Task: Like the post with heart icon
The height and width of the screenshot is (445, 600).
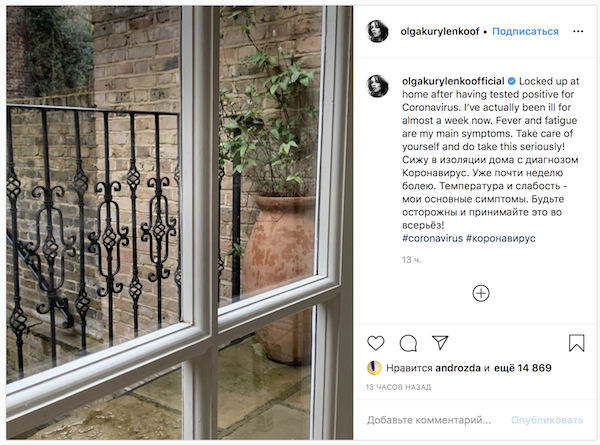Action: point(375,343)
